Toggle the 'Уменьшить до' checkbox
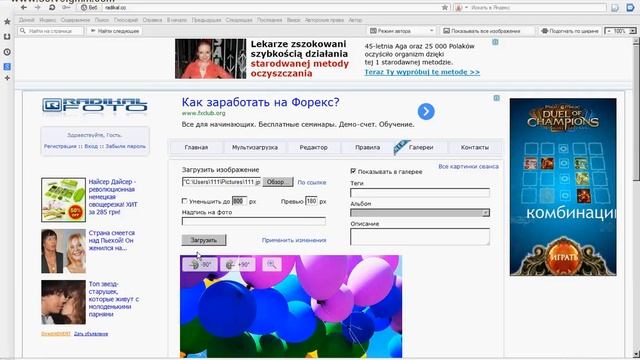The width and height of the screenshot is (640, 360). click(x=184, y=201)
